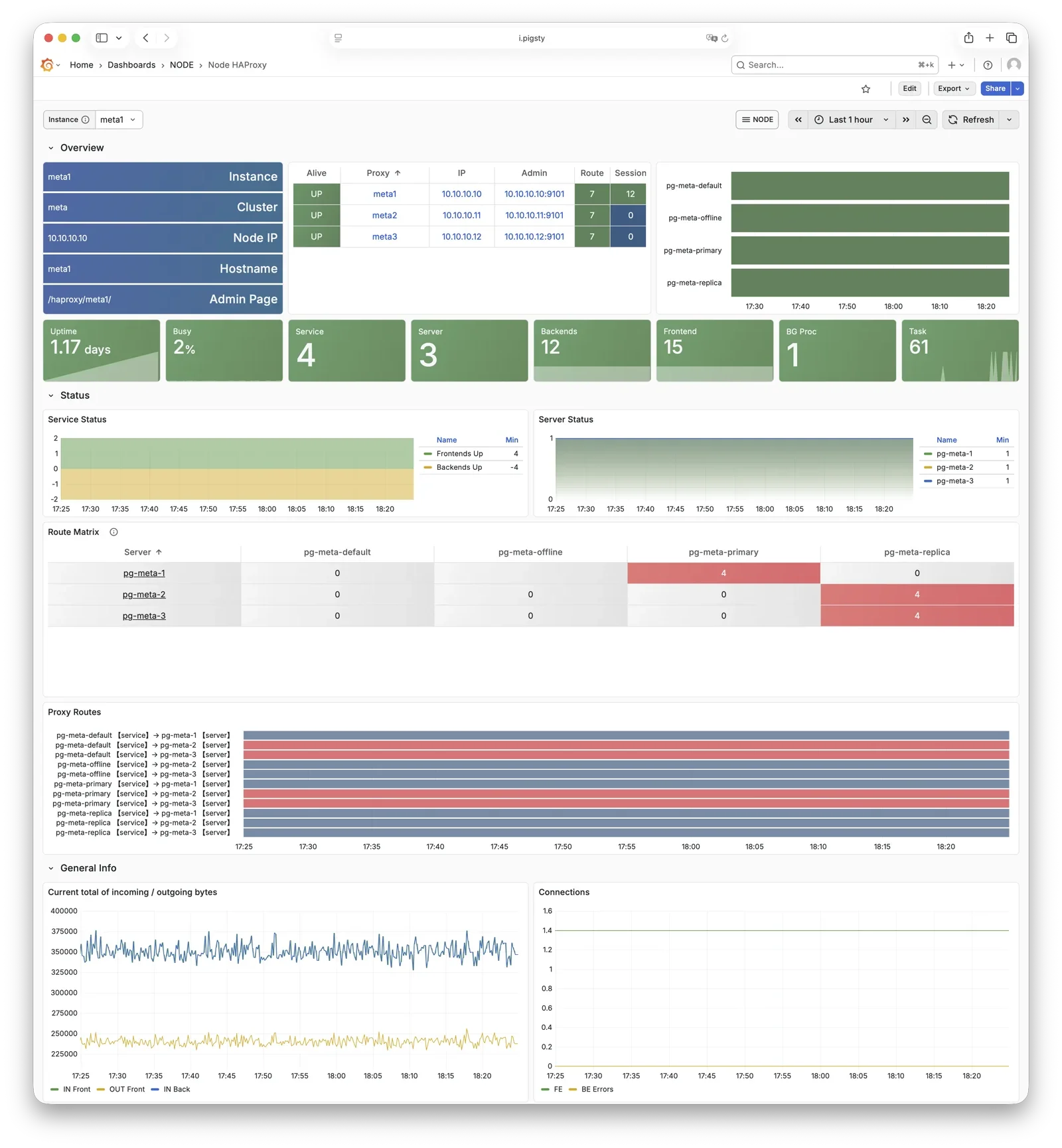This screenshot has height=1148, width=1062.
Task: Go to Dashboards via breadcrumb
Action: pos(131,64)
